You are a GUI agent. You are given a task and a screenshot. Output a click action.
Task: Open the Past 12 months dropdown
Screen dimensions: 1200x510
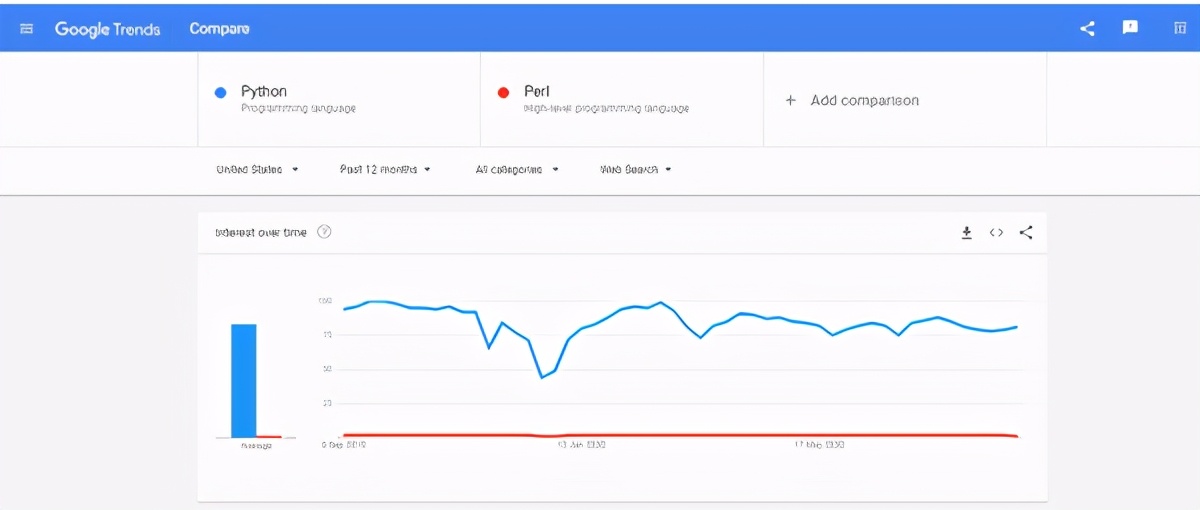[385, 170]
